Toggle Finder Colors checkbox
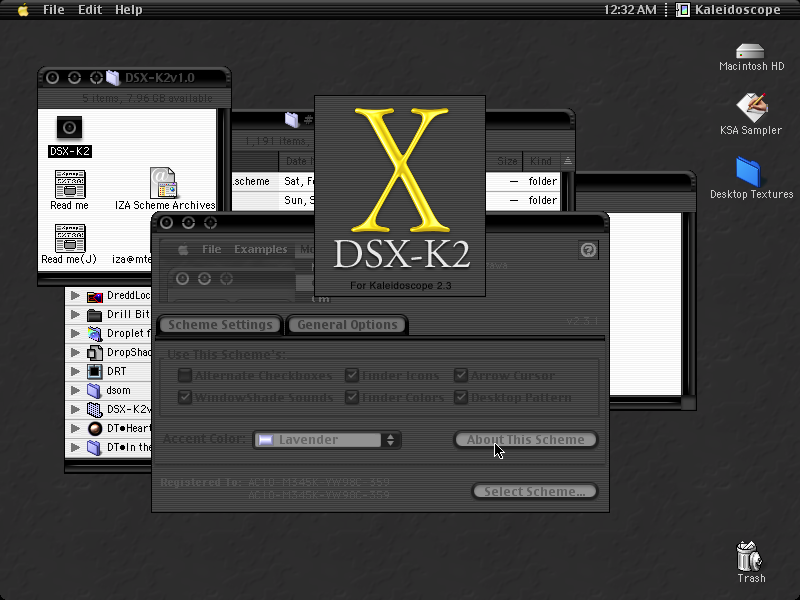 [352, 397]
